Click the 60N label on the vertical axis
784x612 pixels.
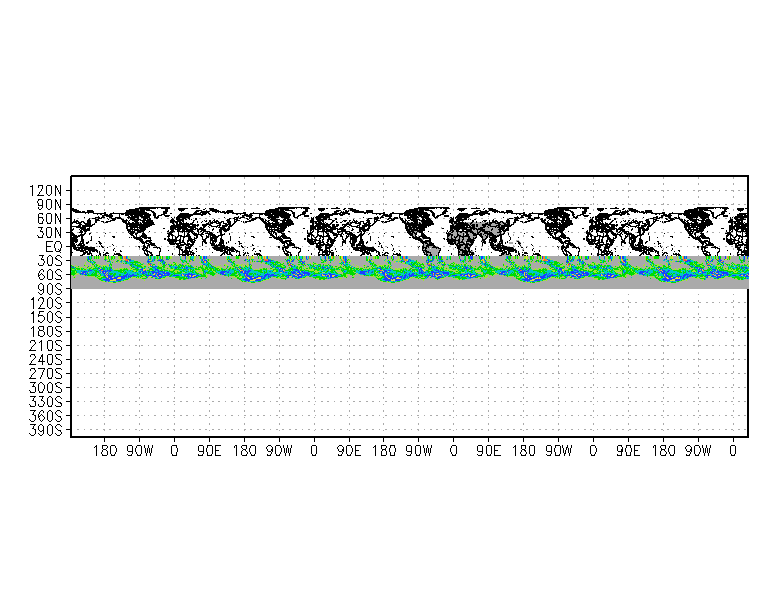point(49,218)
